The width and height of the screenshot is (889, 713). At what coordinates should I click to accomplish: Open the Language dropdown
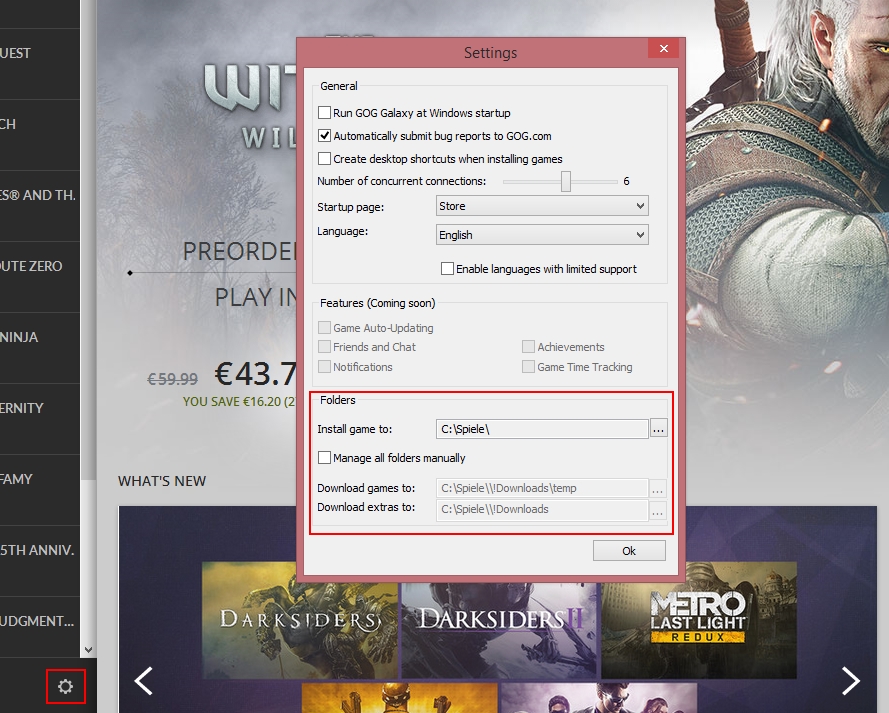pyautogui.click(x=542, y=235)
